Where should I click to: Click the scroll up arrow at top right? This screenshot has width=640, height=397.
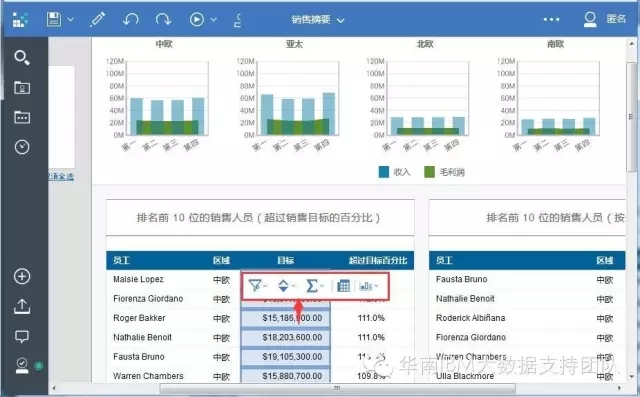[x=631, y=43]
